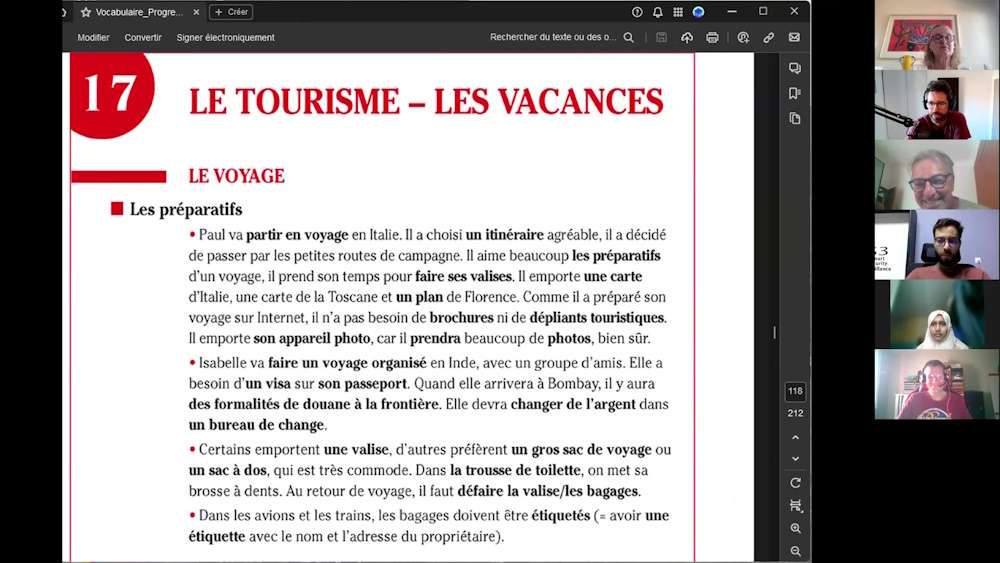The height and width of the screenshot is (563, 1000).
Task: Select video of bearded man in red shirt
Action: [937, 245]
